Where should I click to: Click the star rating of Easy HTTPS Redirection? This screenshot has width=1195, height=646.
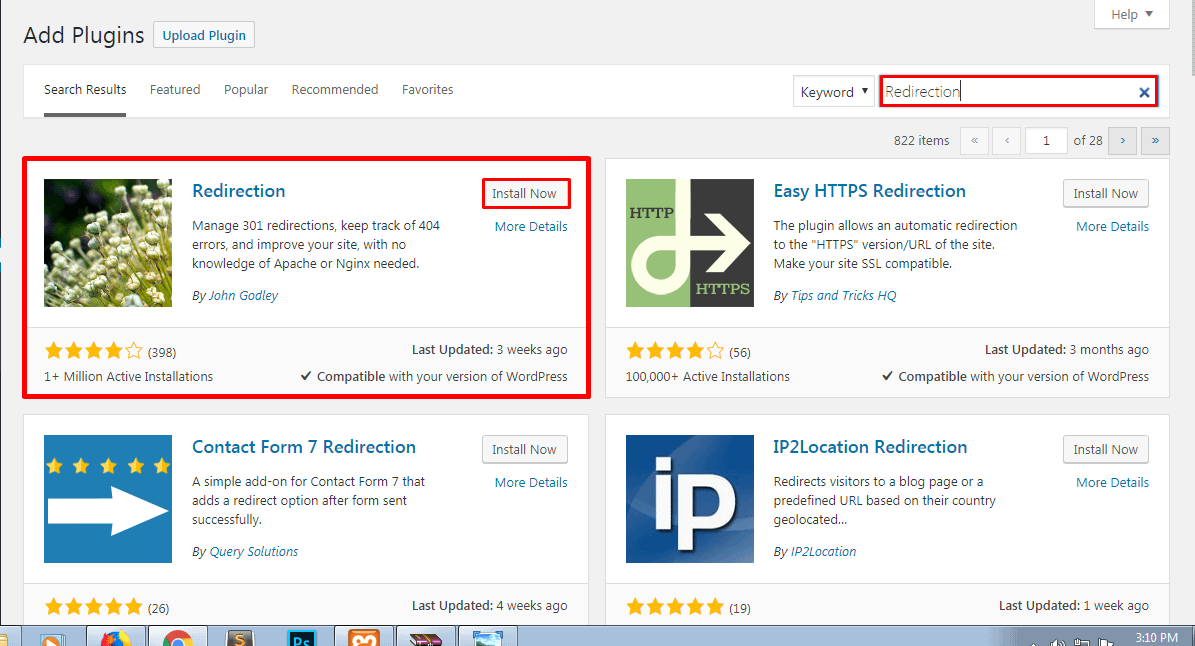[675, 351]
